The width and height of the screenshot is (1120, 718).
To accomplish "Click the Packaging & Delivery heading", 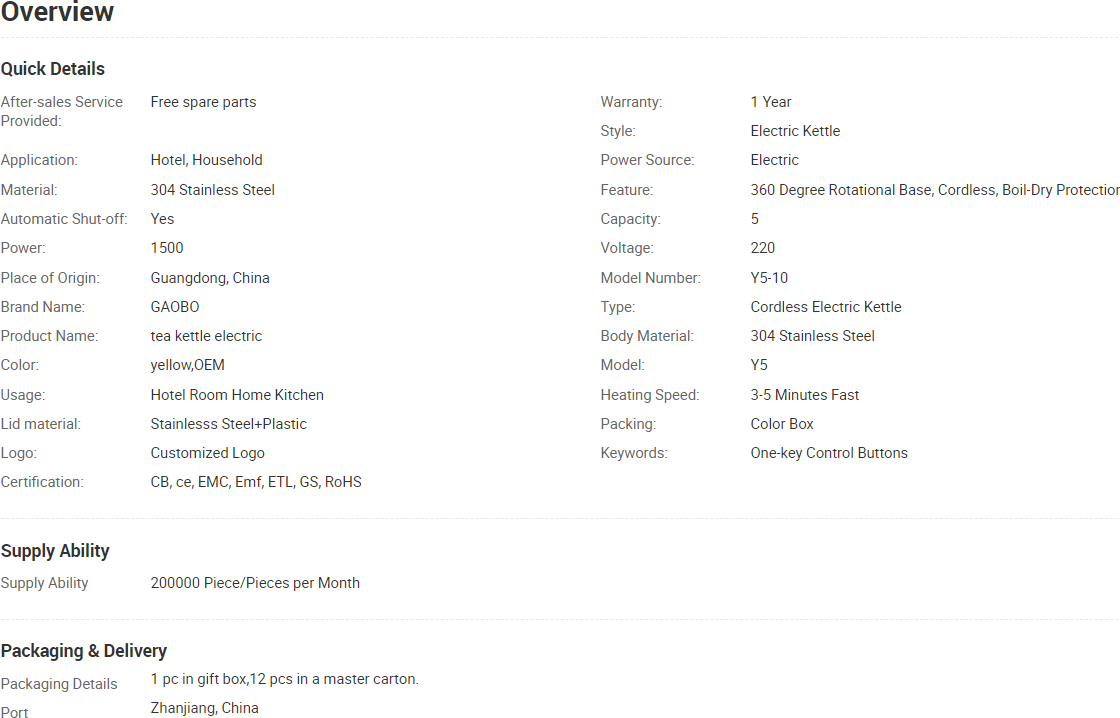I will pos(84,651).
